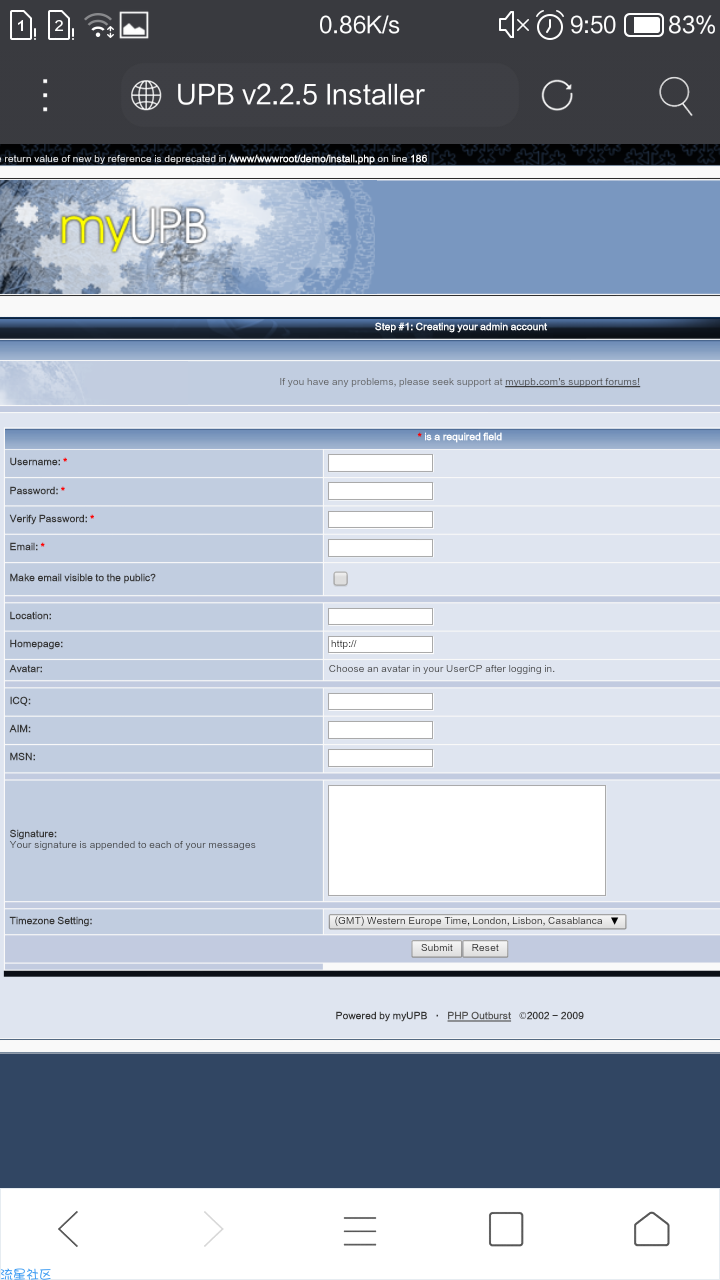Tap the SIM 2 status icon

click(x=60, y=26)
